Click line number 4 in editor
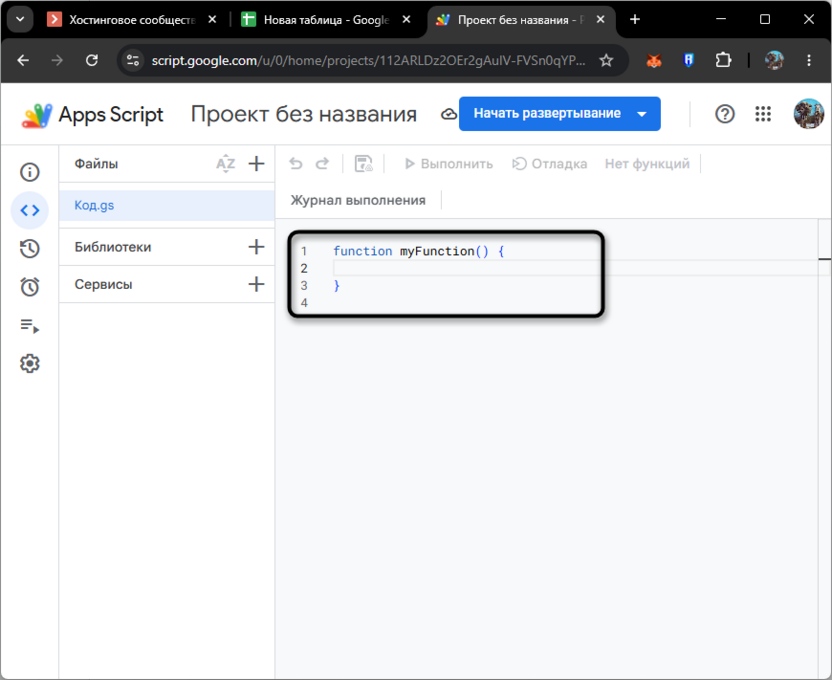This screenshot has height=680, width=832. (304, 303)
